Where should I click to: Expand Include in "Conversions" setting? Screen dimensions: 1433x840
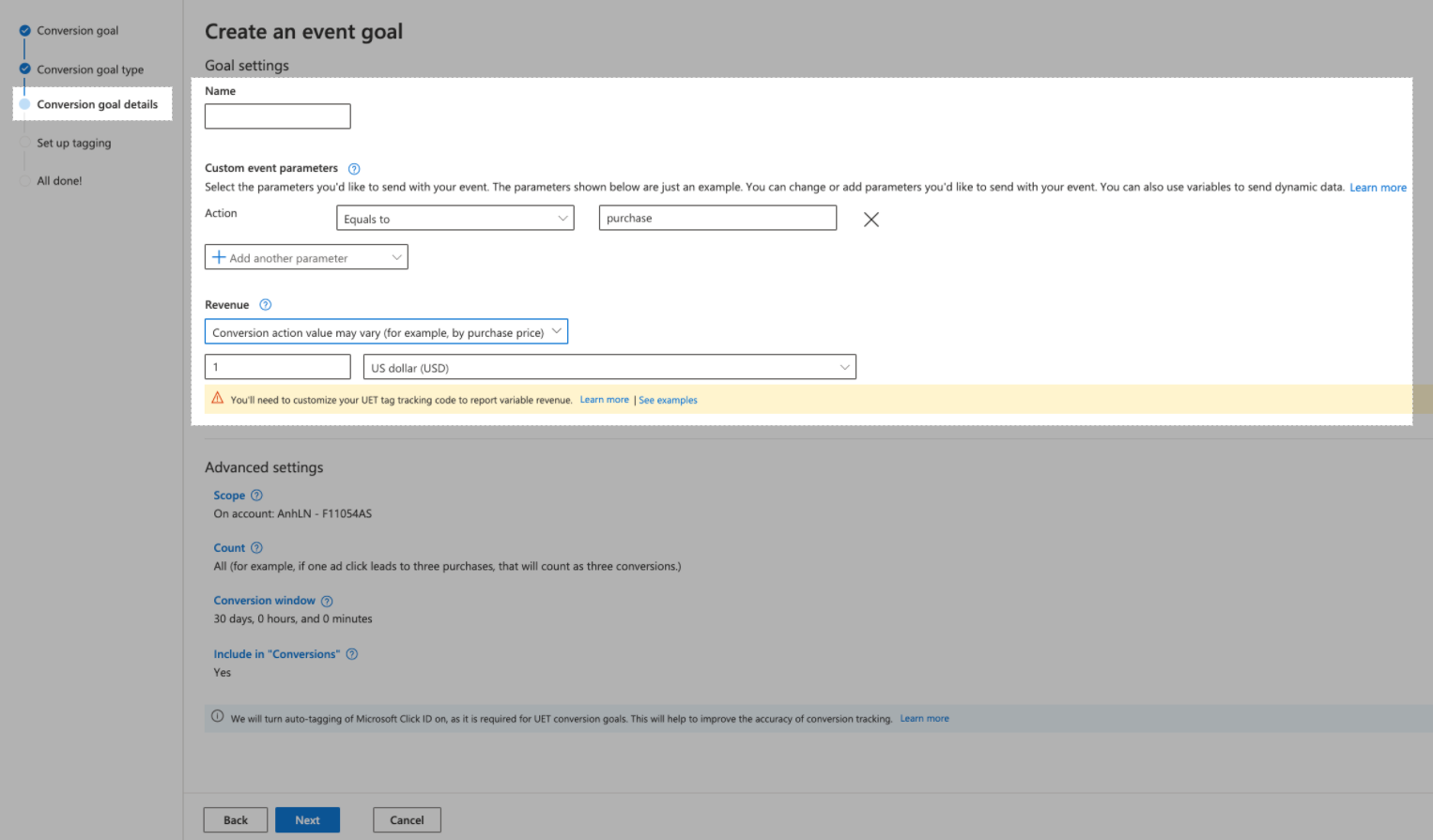pos(276,654)
